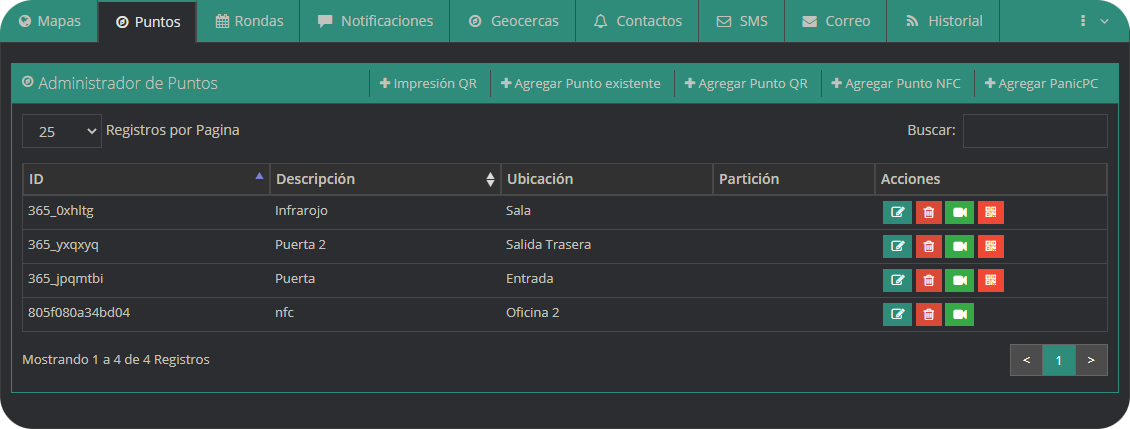Show QR code for Puerta 2

coord(991,246)
